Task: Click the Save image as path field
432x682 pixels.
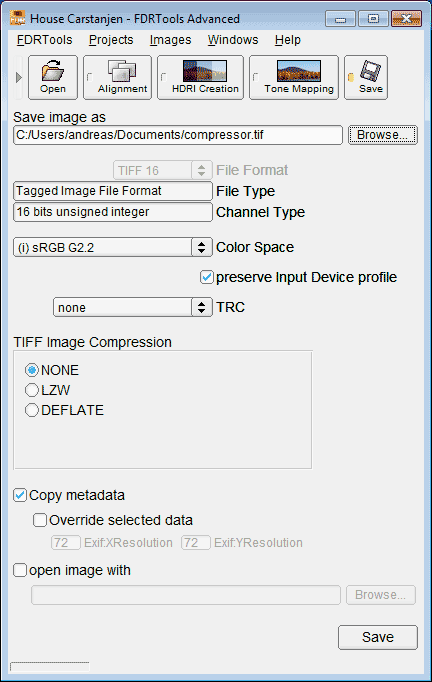Action: 178,135
